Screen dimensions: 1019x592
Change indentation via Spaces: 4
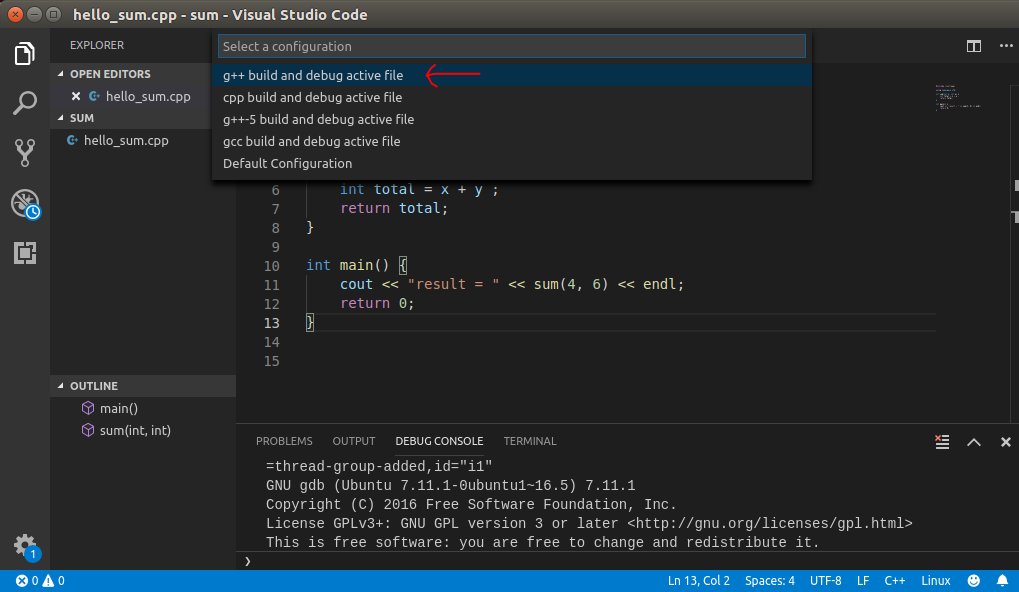point(769,580)
